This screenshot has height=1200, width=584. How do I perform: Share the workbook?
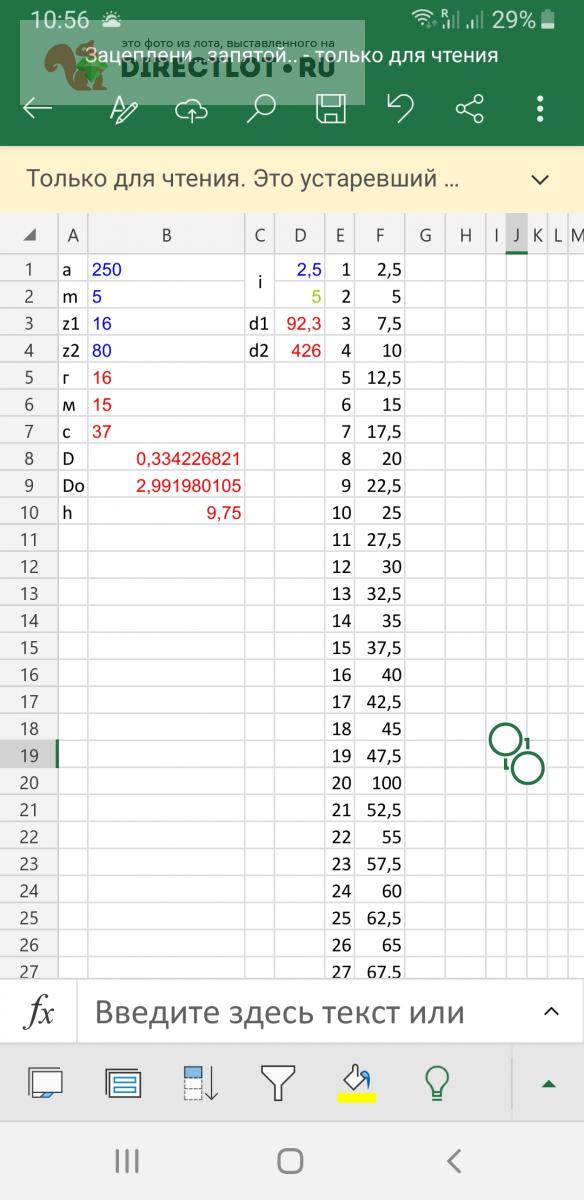coord(470,109)
